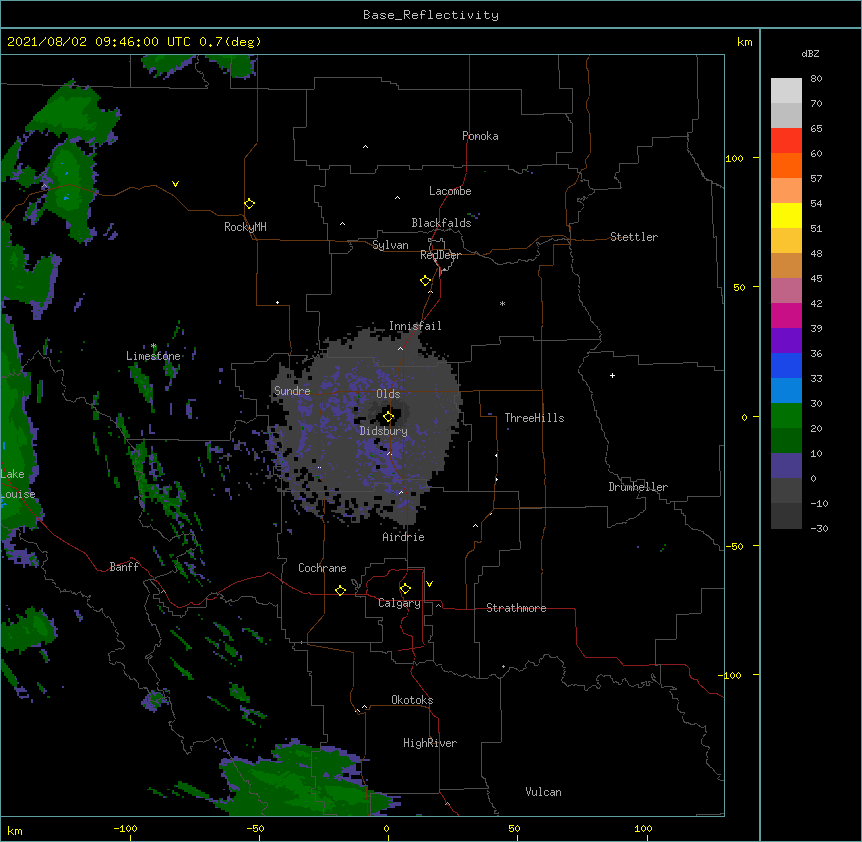Click the Banff town label
The image size is (862, 842).
coord(124,567)
